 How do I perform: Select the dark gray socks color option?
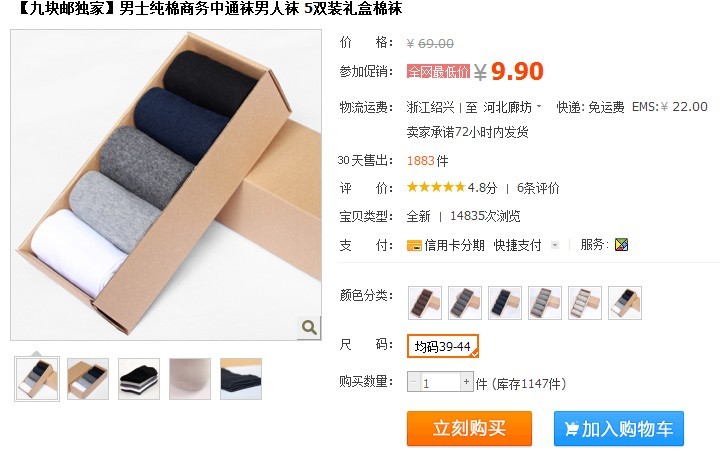pyautogui.click(x=465, y=303)
